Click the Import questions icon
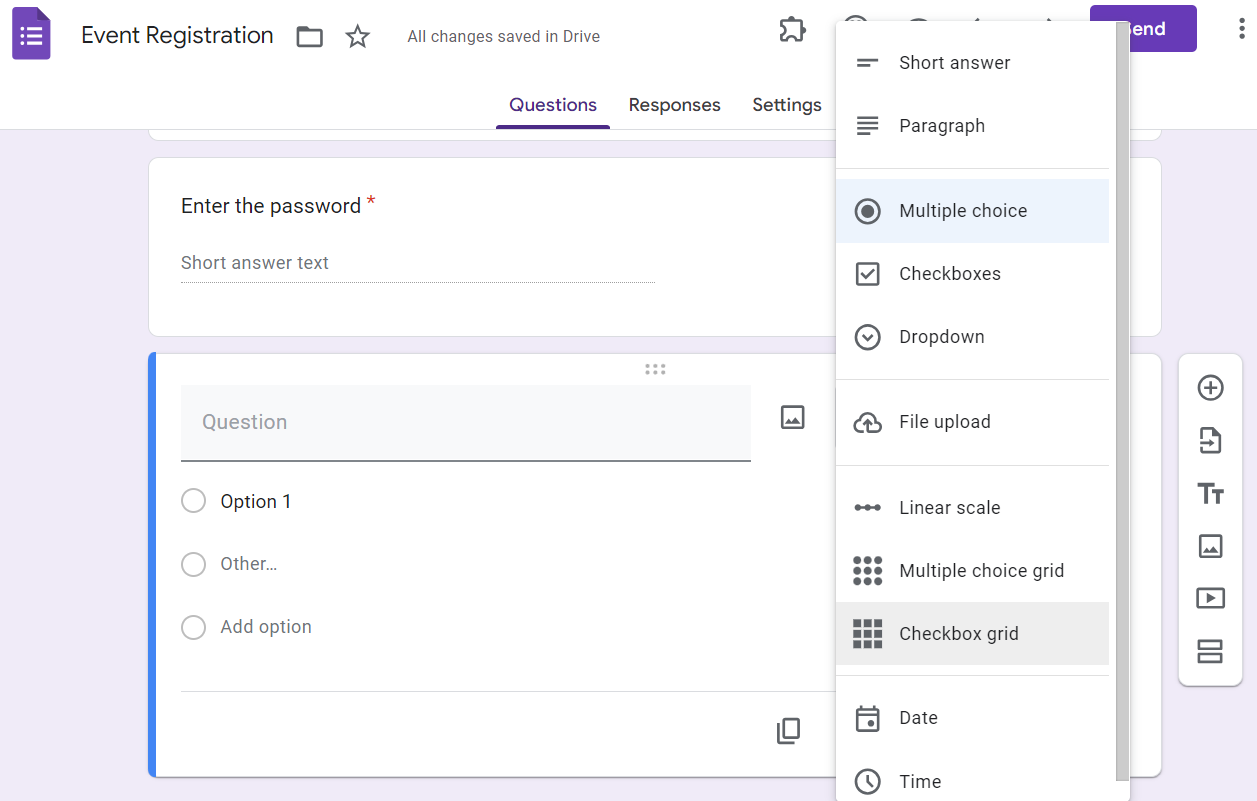This screenshot has height=801, width=1257. tap(1211, 441)
